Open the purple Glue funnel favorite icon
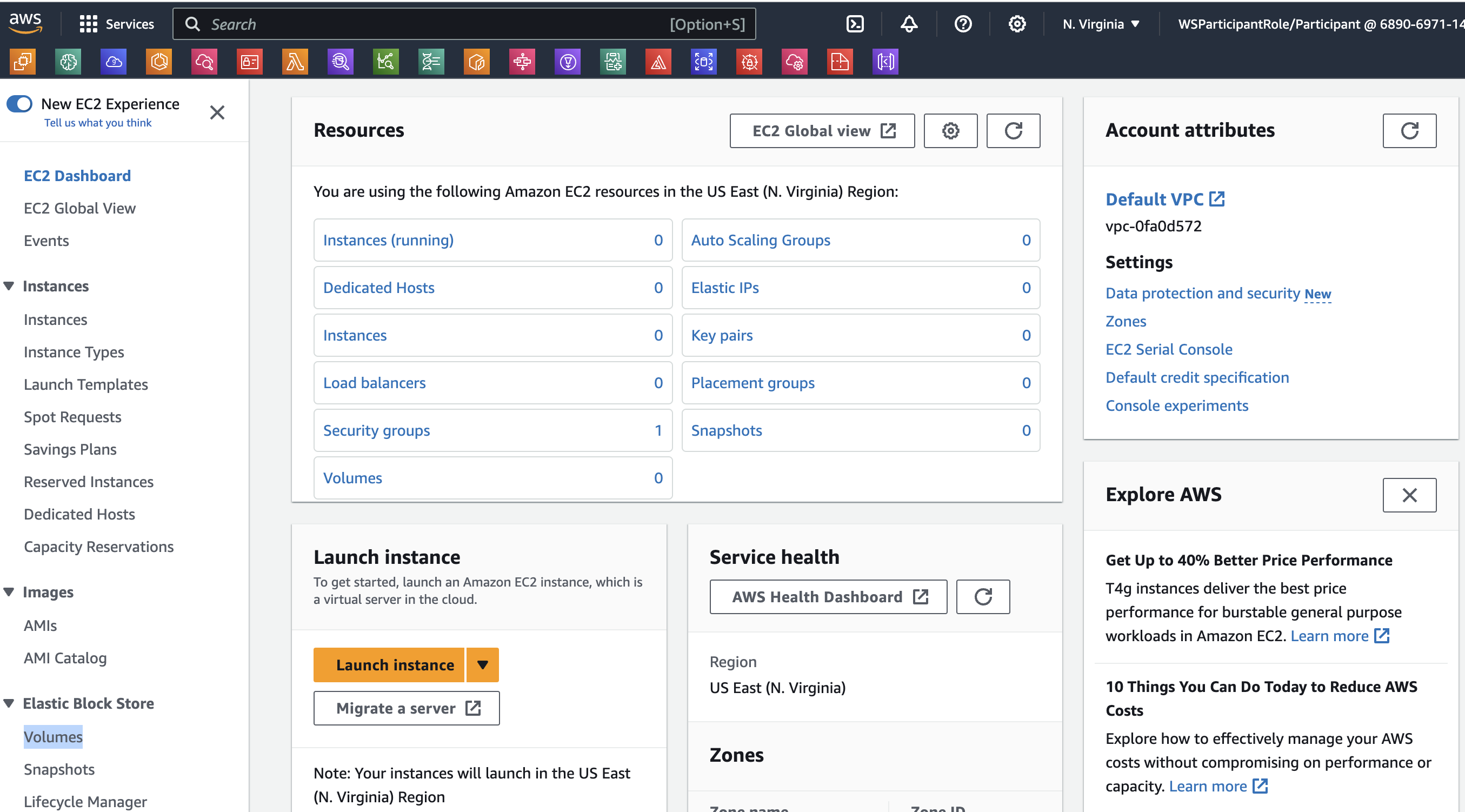 [x=568, y=62]
